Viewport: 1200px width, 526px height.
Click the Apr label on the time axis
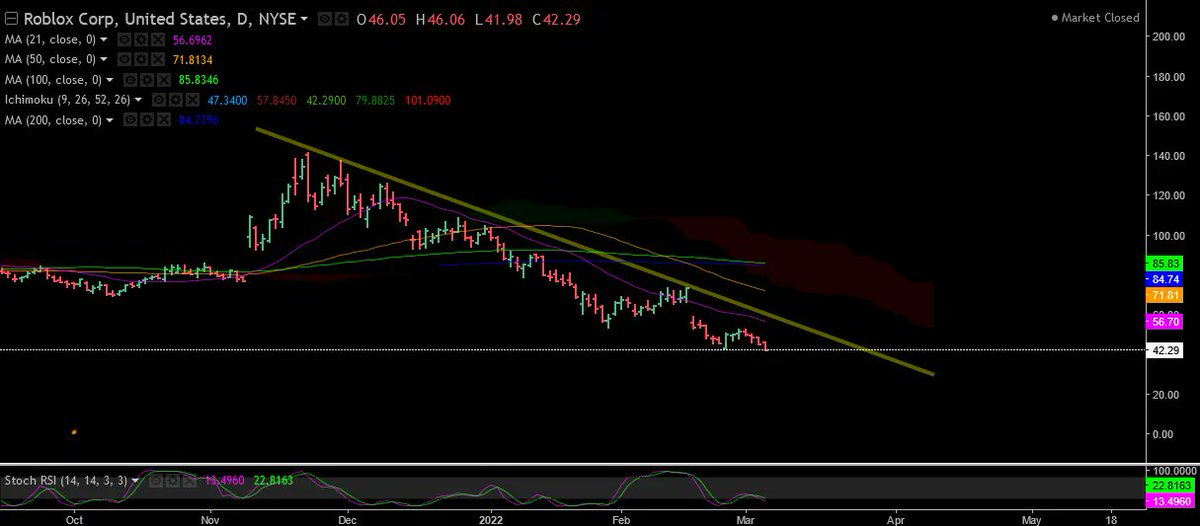(x=896, y=519)
